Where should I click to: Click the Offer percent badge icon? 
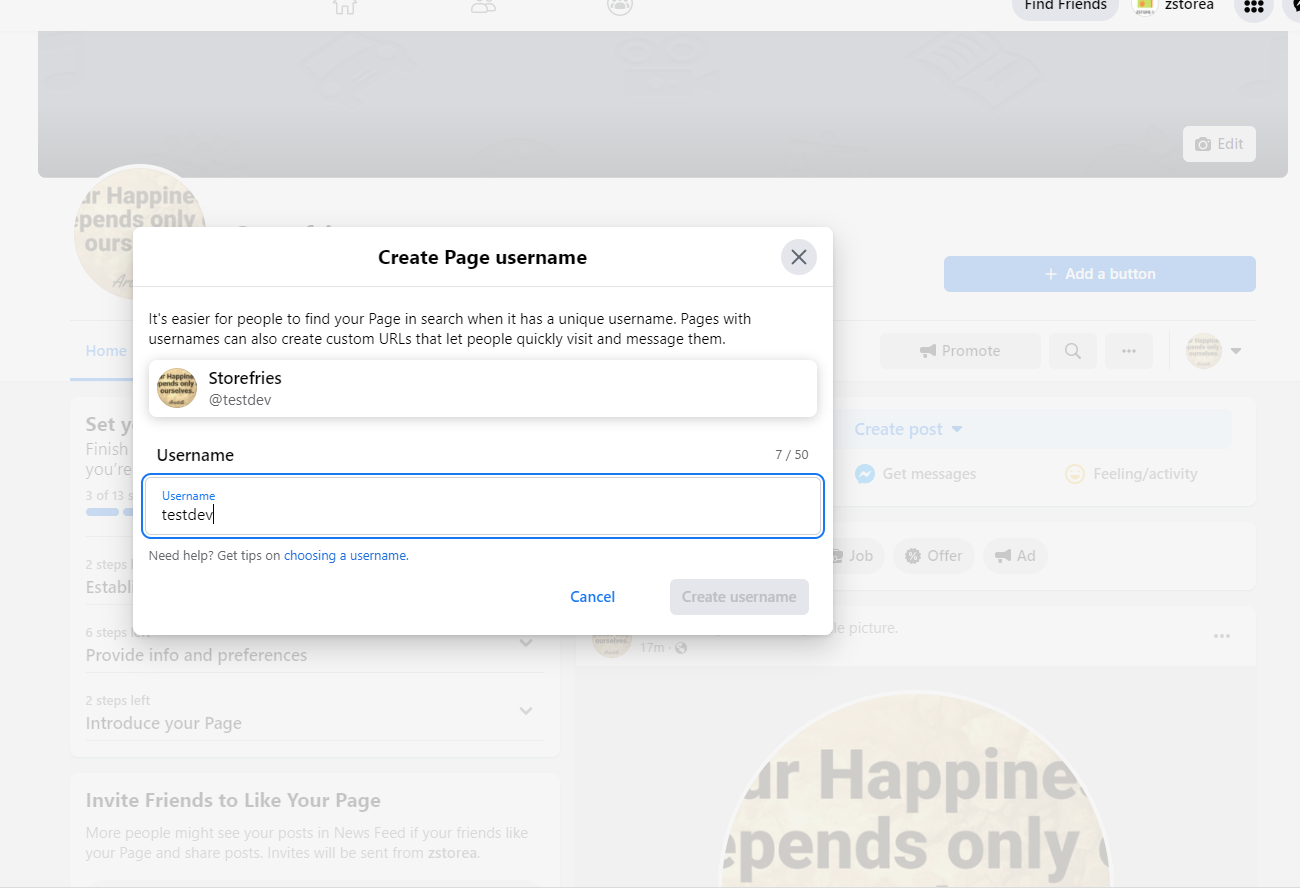pyautogui.click(x=912, y=556)
